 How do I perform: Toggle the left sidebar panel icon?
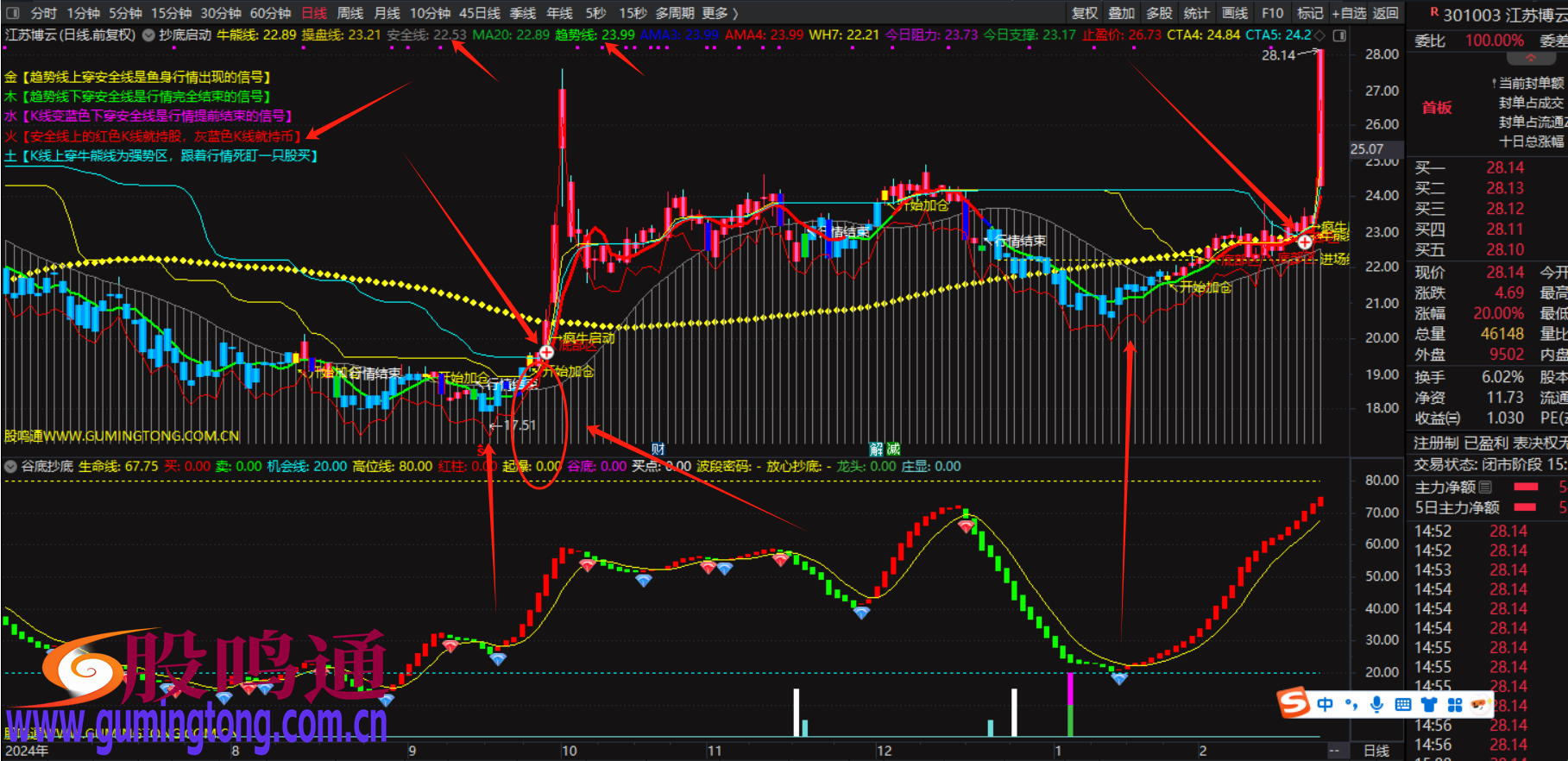pyautogui.click(x=12, y=13)
